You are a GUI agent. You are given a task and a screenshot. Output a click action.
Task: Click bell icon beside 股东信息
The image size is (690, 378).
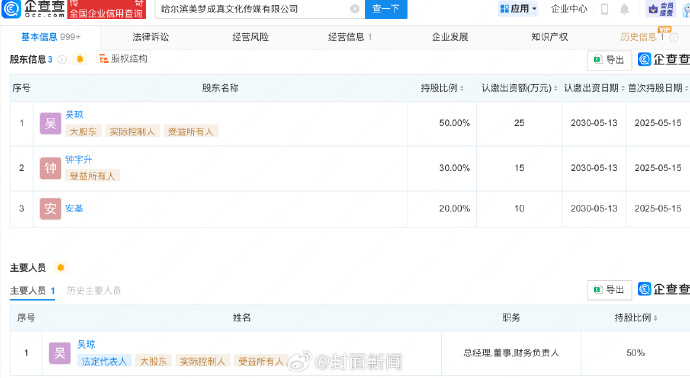80,59
